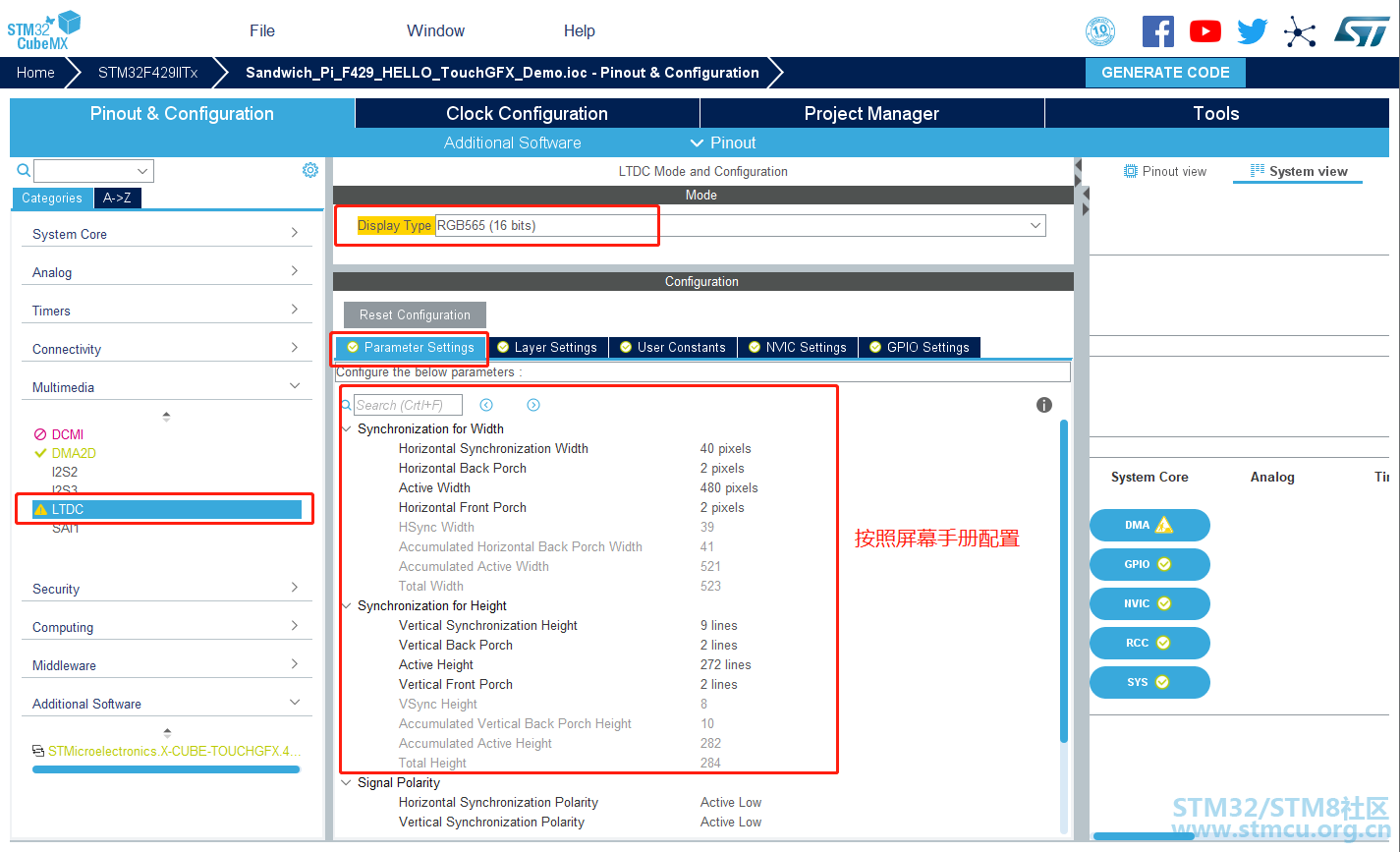Click STM32F429IITx breadcrumb
This screenshot has height=852, width=1400.
coord(147,73)
